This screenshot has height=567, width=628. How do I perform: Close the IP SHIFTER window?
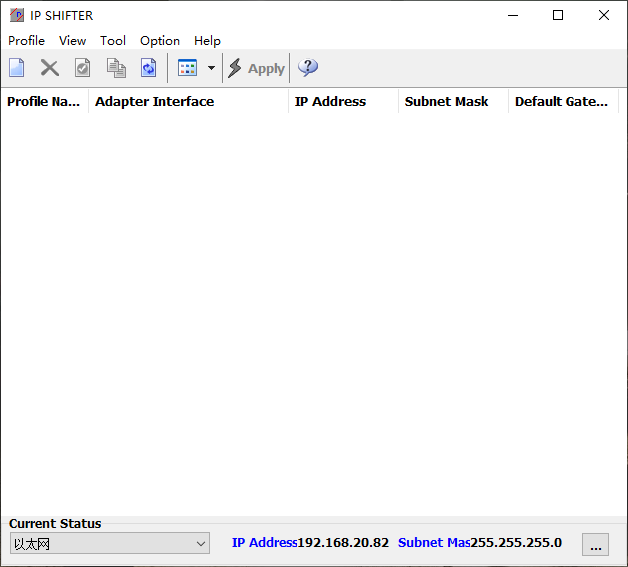[604, 15]
